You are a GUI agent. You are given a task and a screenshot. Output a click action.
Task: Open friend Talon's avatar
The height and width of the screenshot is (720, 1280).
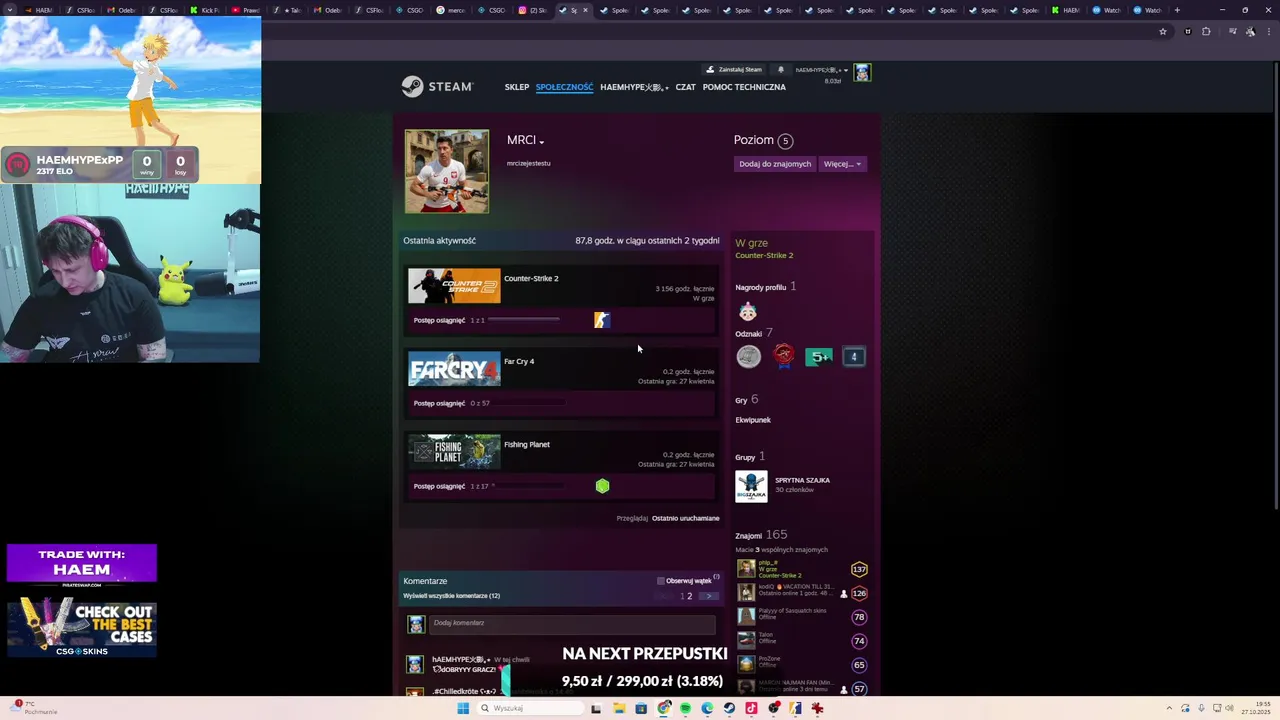(x=746, y=640)
